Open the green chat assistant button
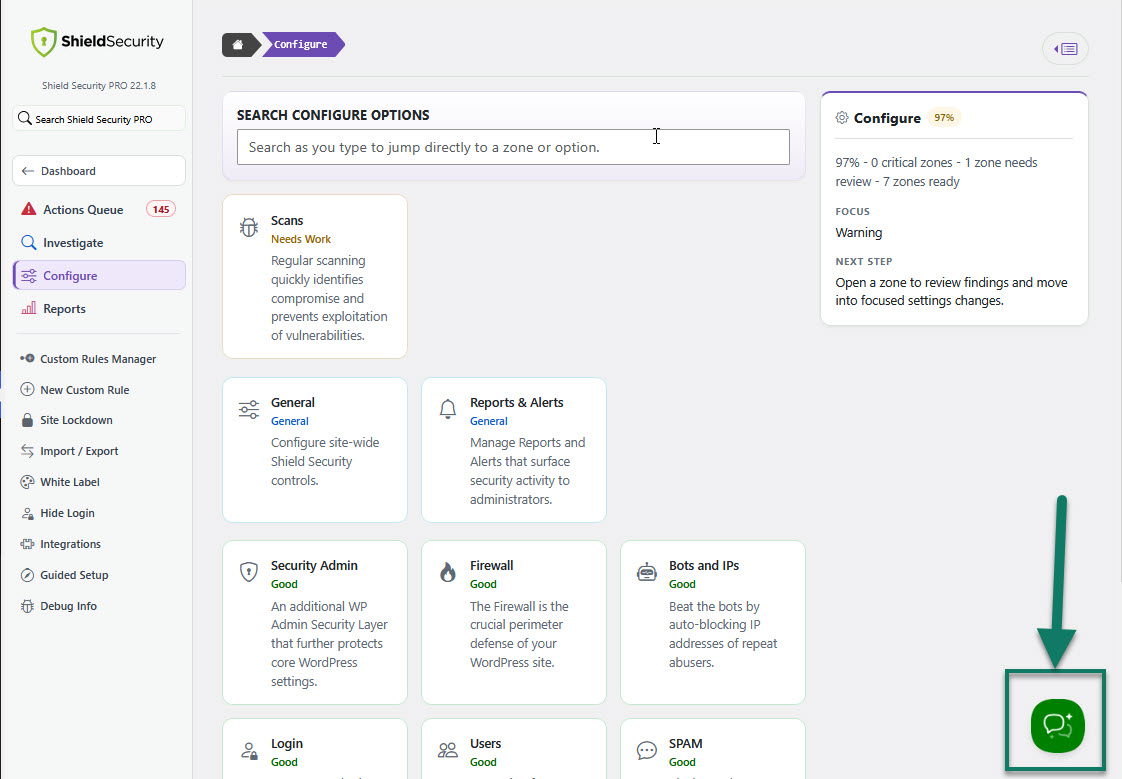 (1058, 725)
